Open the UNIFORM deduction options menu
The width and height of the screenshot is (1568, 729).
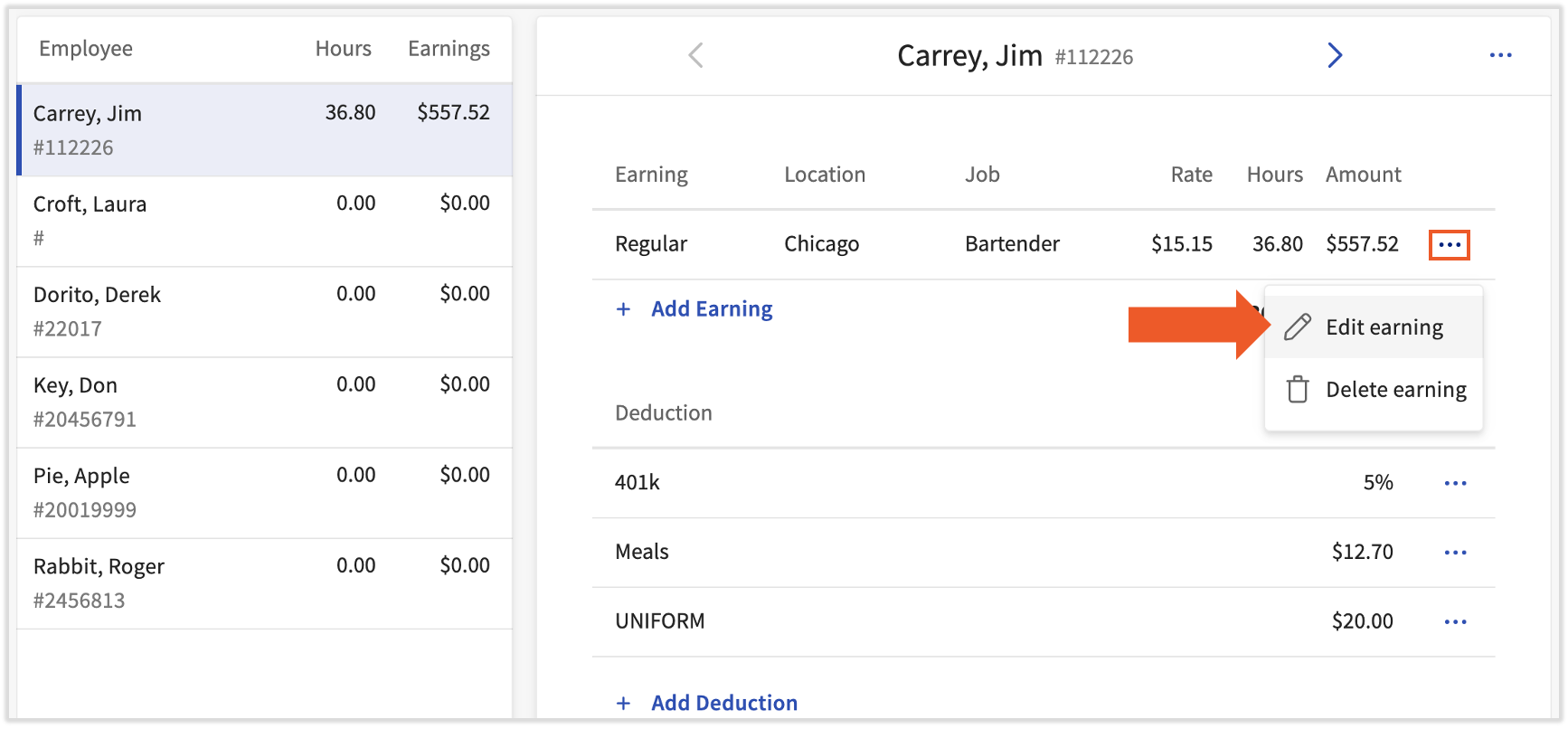coord(1455,622)
